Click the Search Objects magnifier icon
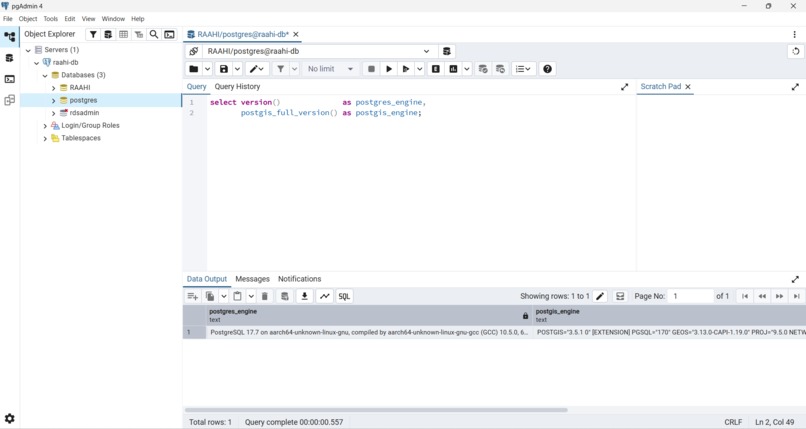806x429 pixels. tap(154, 34)
